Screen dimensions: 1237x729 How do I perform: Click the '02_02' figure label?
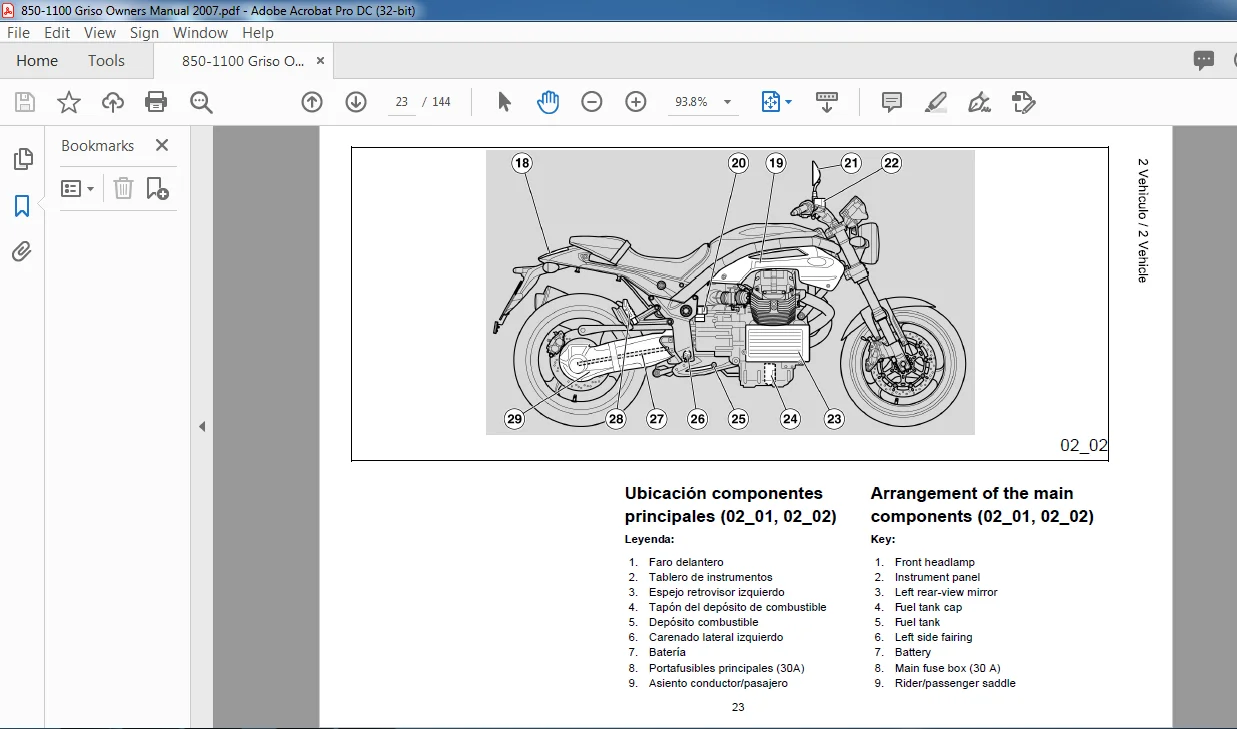tap(1084, 446)
